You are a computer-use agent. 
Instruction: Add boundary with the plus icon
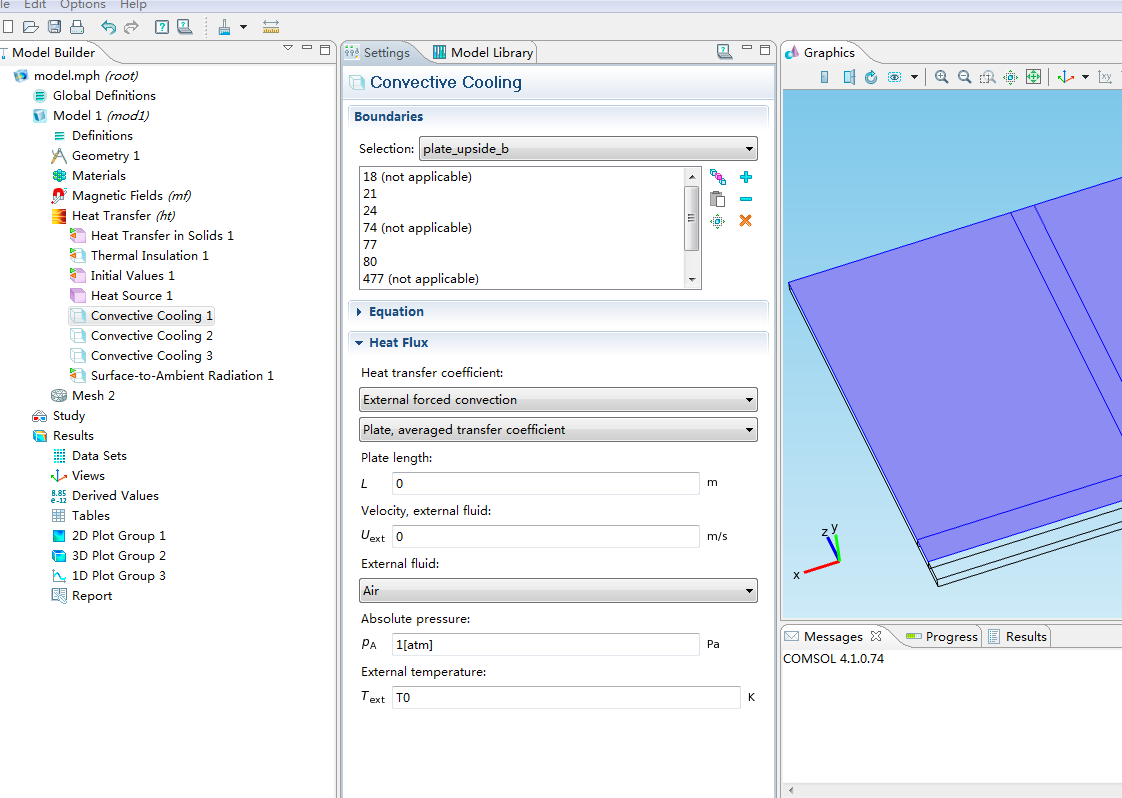(x=745, y=177)
